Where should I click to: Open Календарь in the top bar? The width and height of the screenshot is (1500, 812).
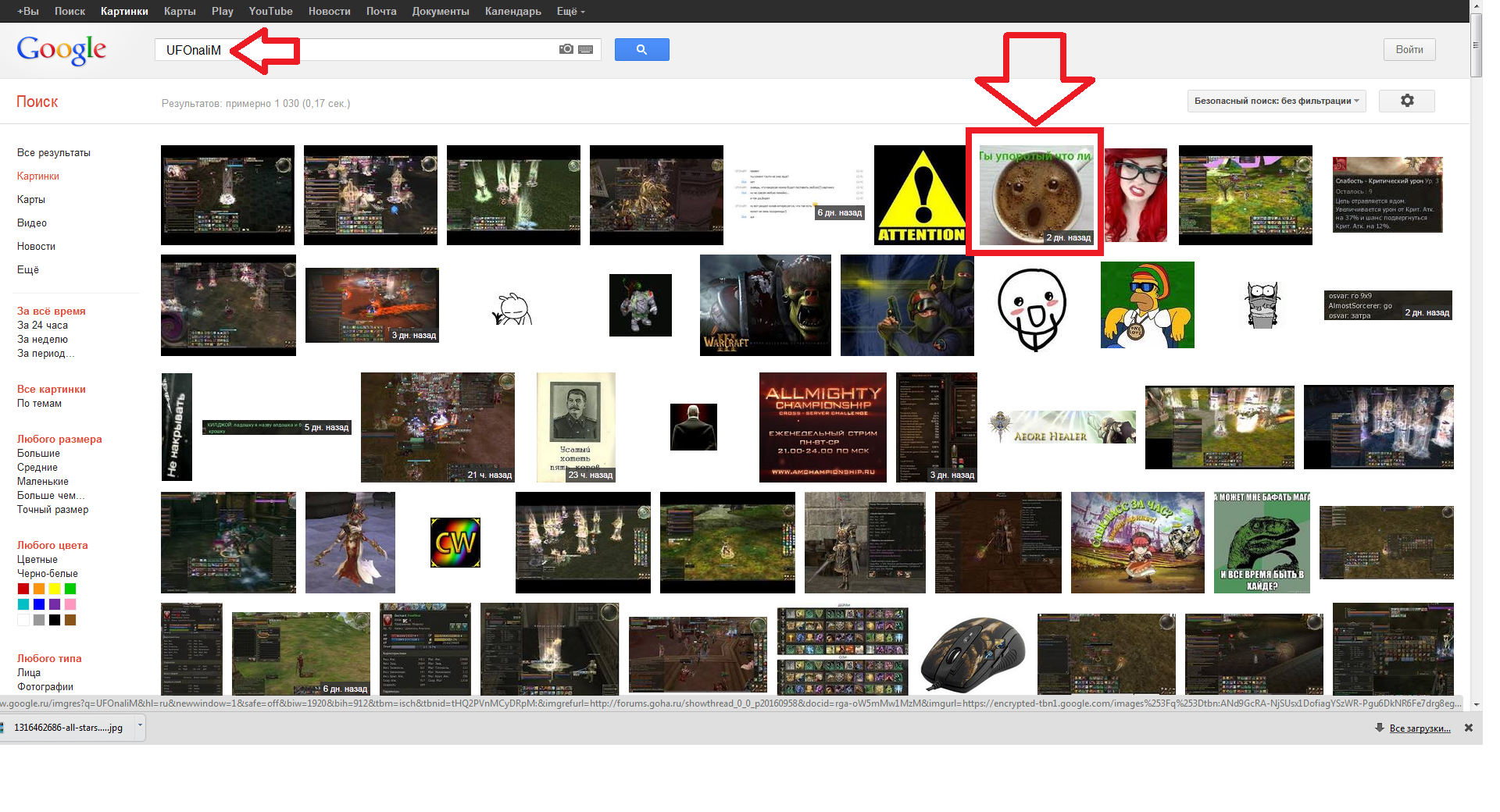coord(512,11)
